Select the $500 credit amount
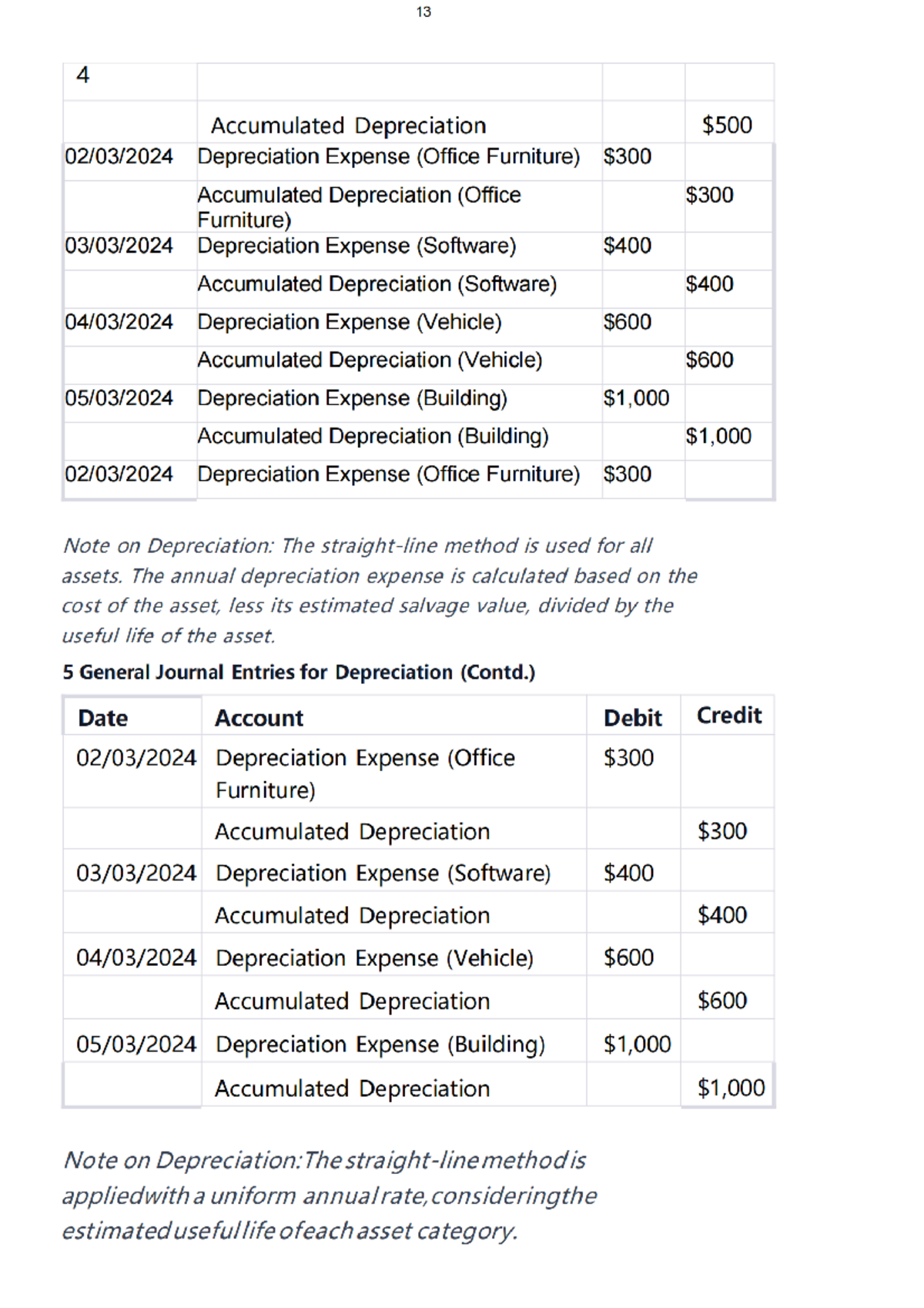The image size is (924, 1308). (x=726, y=125)
